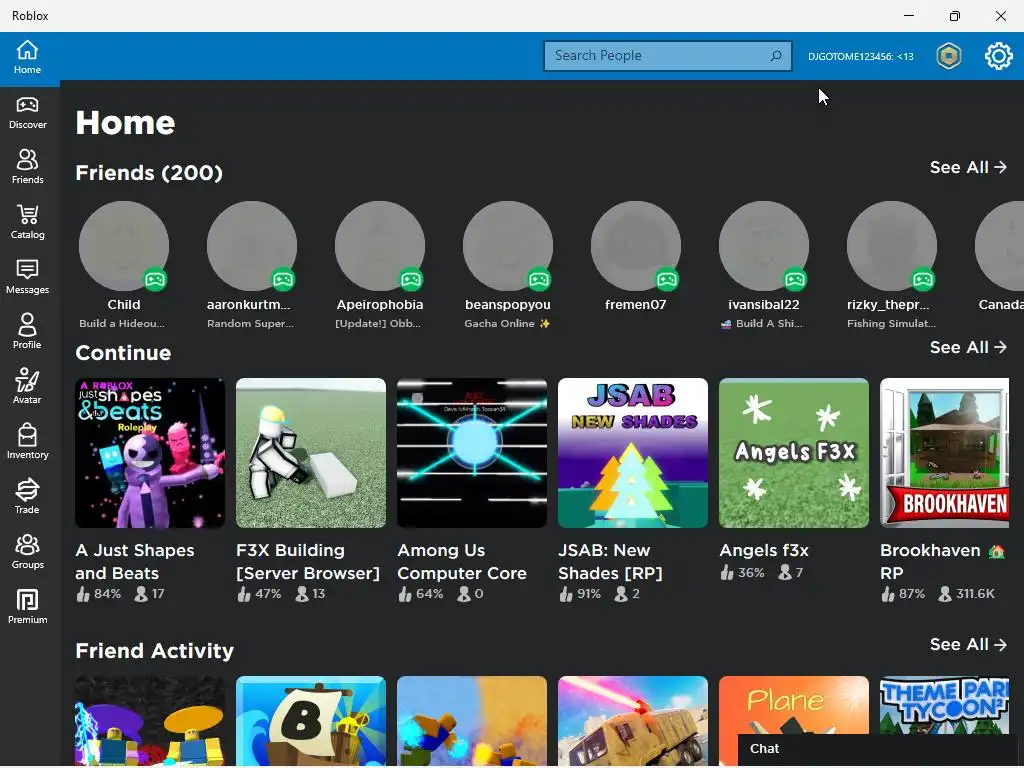This screenshot has height=768, width=1024.
Task: Open See All for Friends
Action: tap(968, 167)
